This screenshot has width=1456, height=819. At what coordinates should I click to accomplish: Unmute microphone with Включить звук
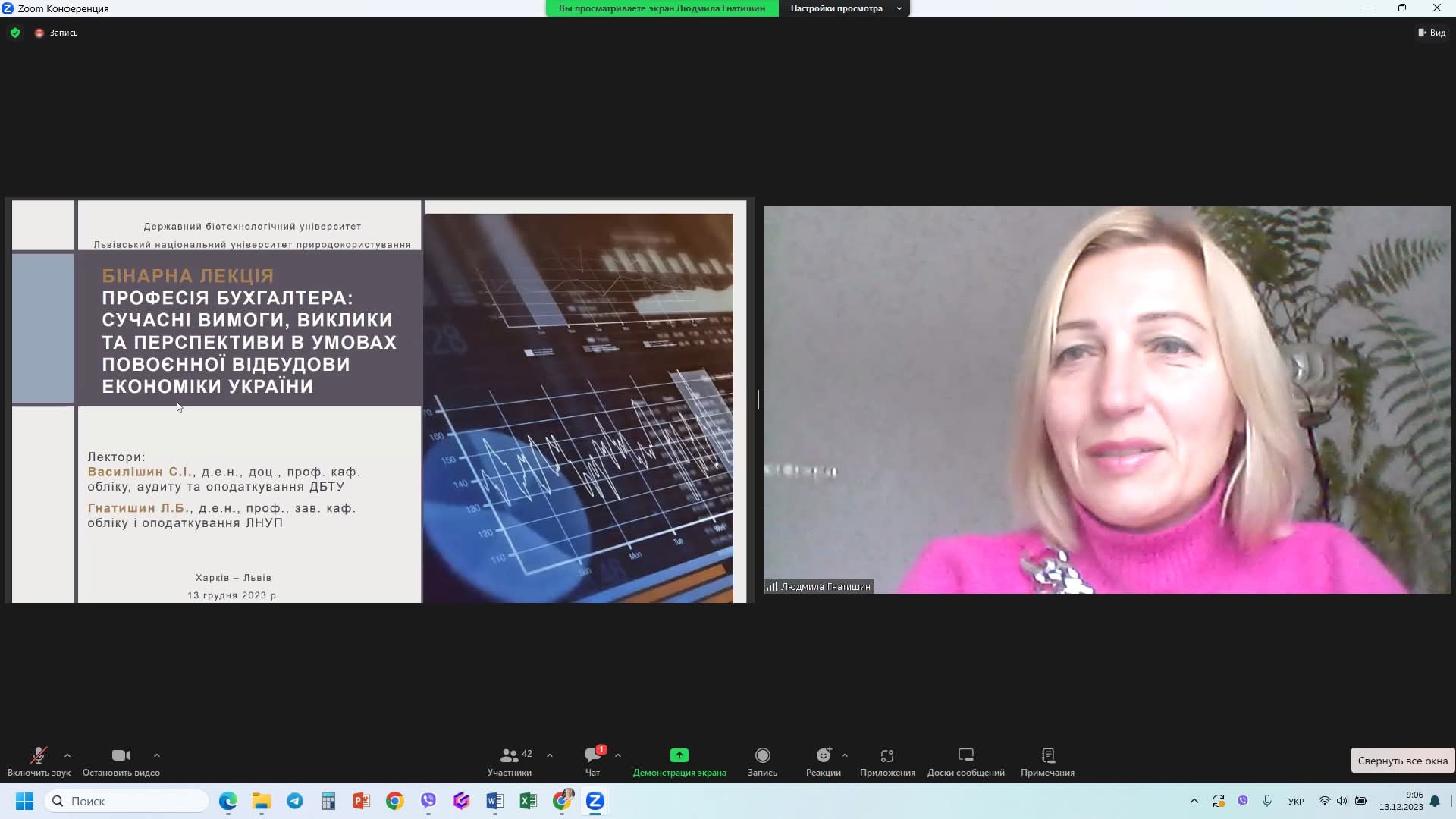38,761
